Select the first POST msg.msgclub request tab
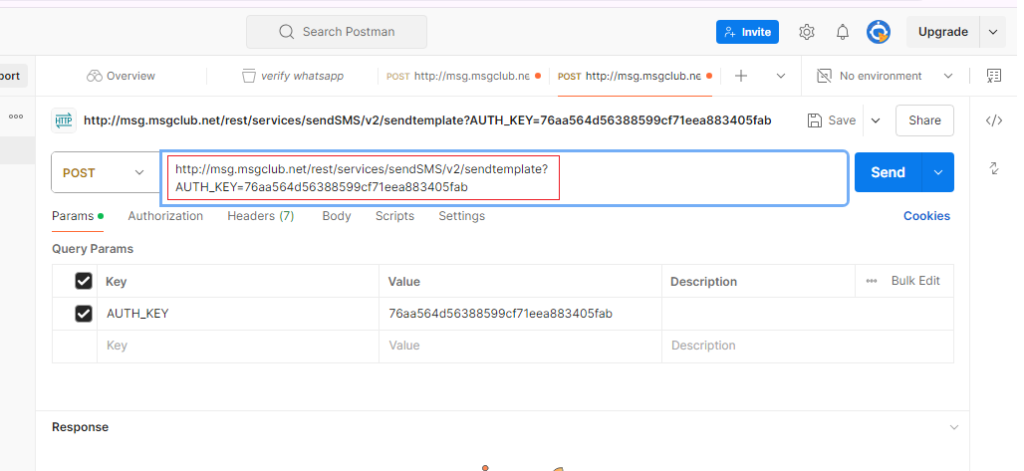Screen dimensions: 1024x471 (464, 76)
